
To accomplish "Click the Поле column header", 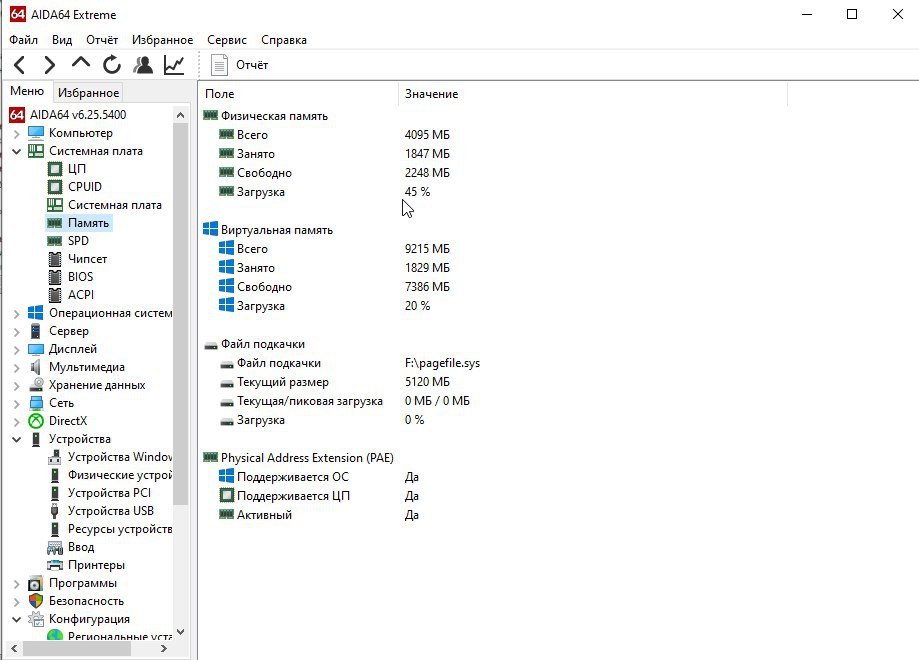I will tap(298, 94).
